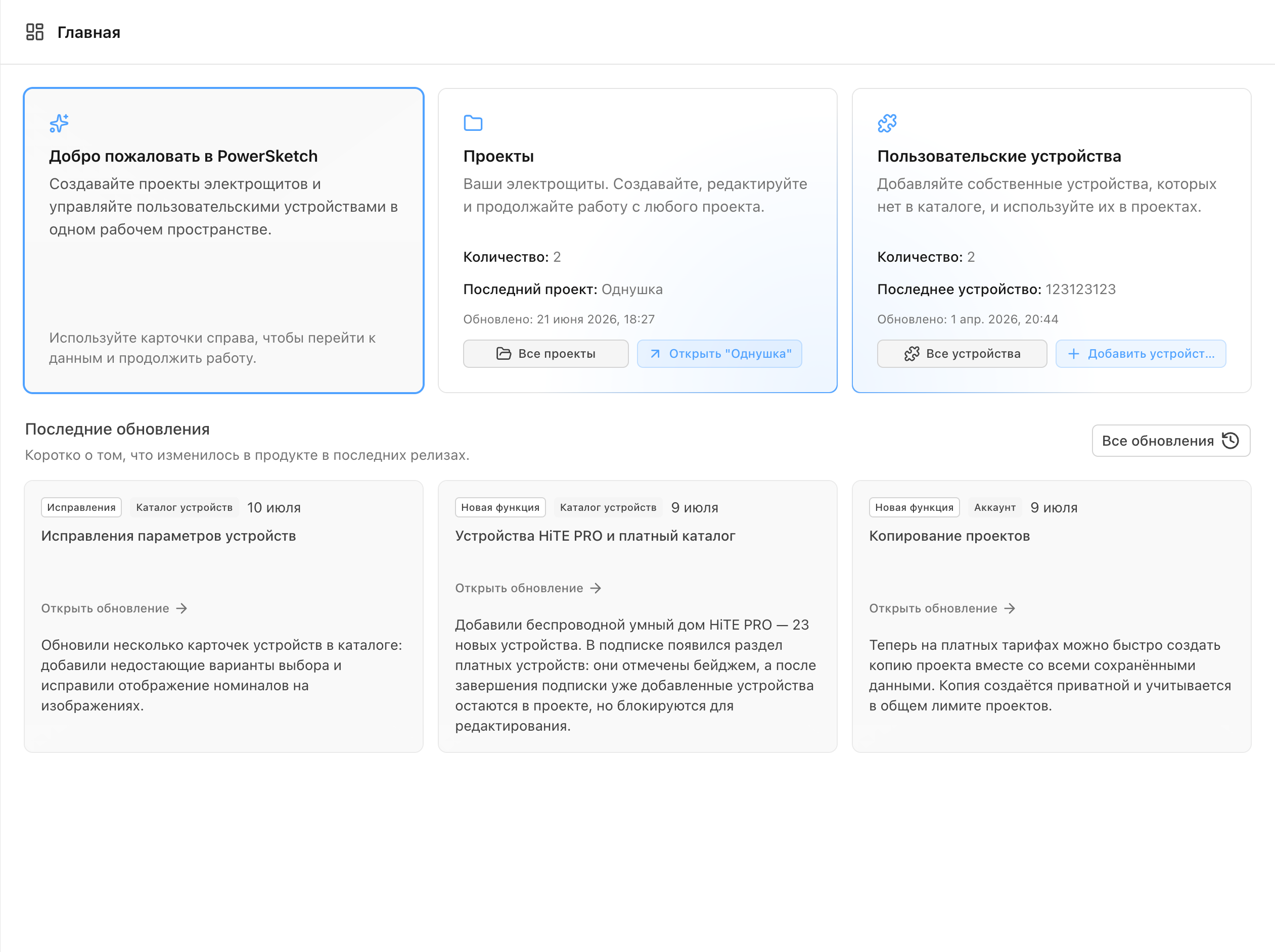Click description Добавили беспроводной умный дом HiTE PRO
The image size is (1275, 952).
(x=636, y=676)
